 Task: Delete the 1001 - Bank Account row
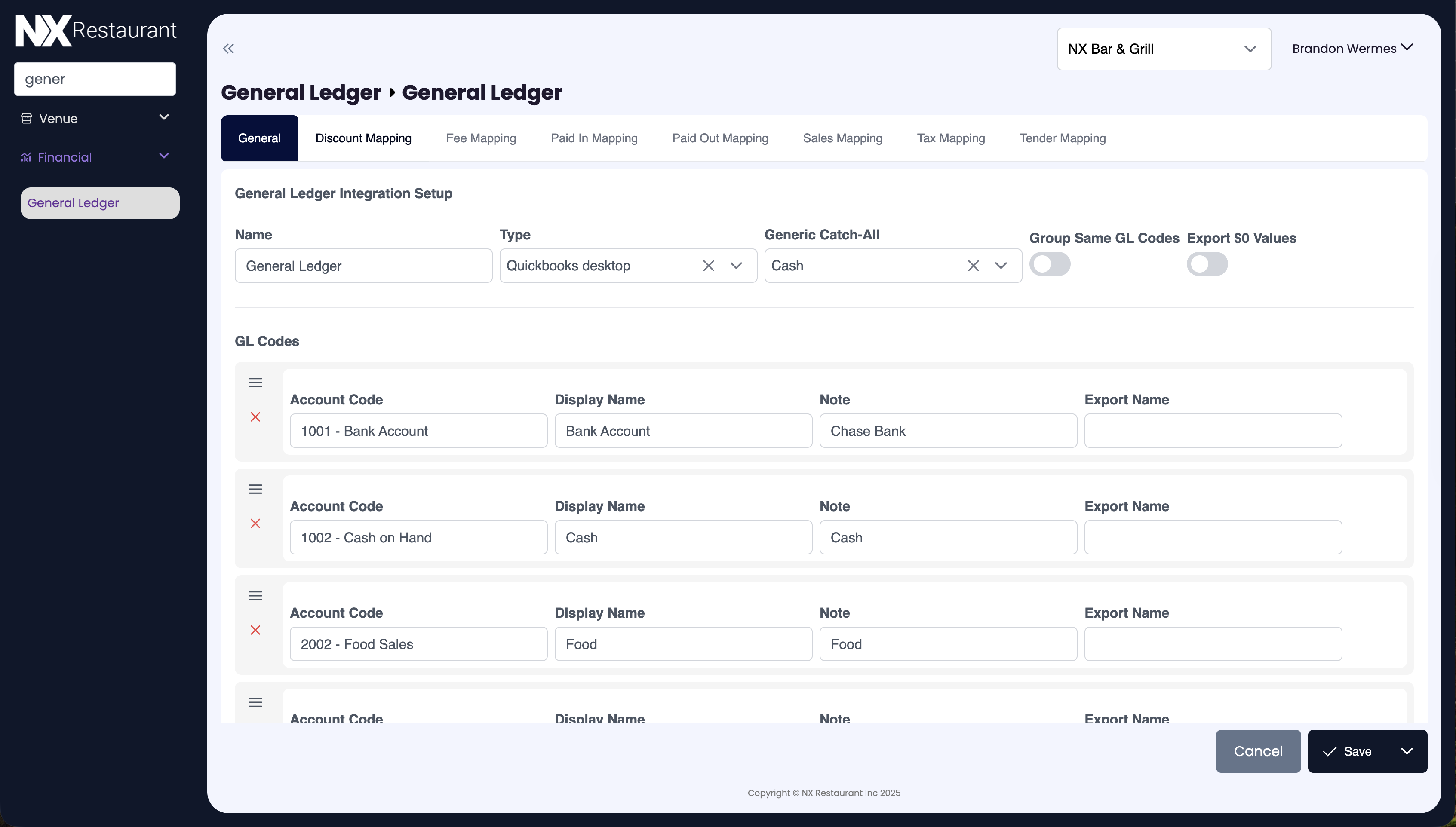point(255,417)
